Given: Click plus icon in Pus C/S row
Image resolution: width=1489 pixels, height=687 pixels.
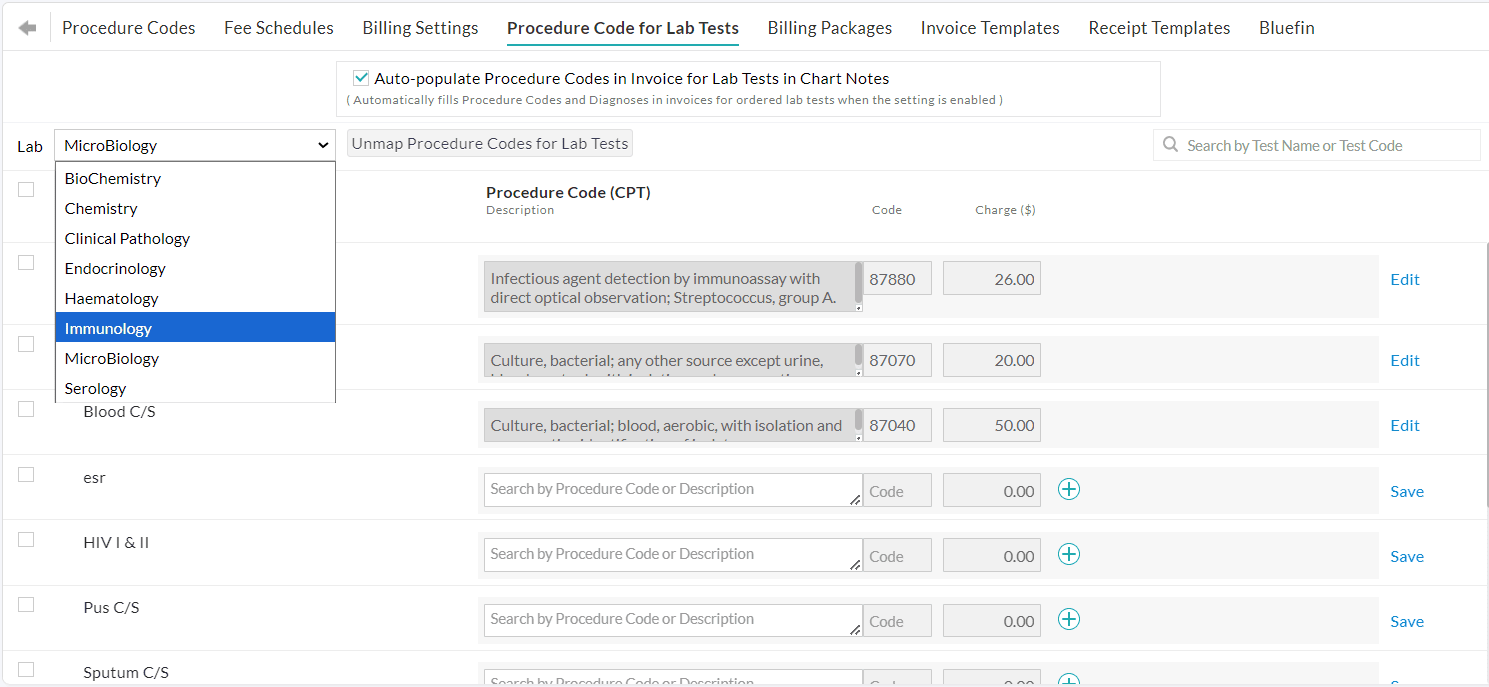Looking at the screenshot, I should (x=1069, y=619).
